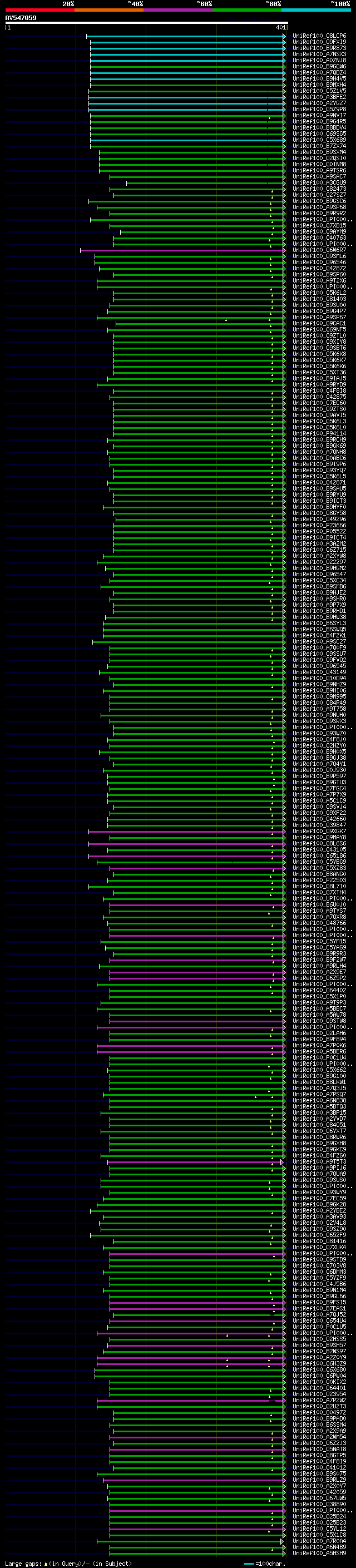Open hit UniRef100_Q93YQ7
The width and height of the screenshot is (356, 1568).
(x=319, y=471)
